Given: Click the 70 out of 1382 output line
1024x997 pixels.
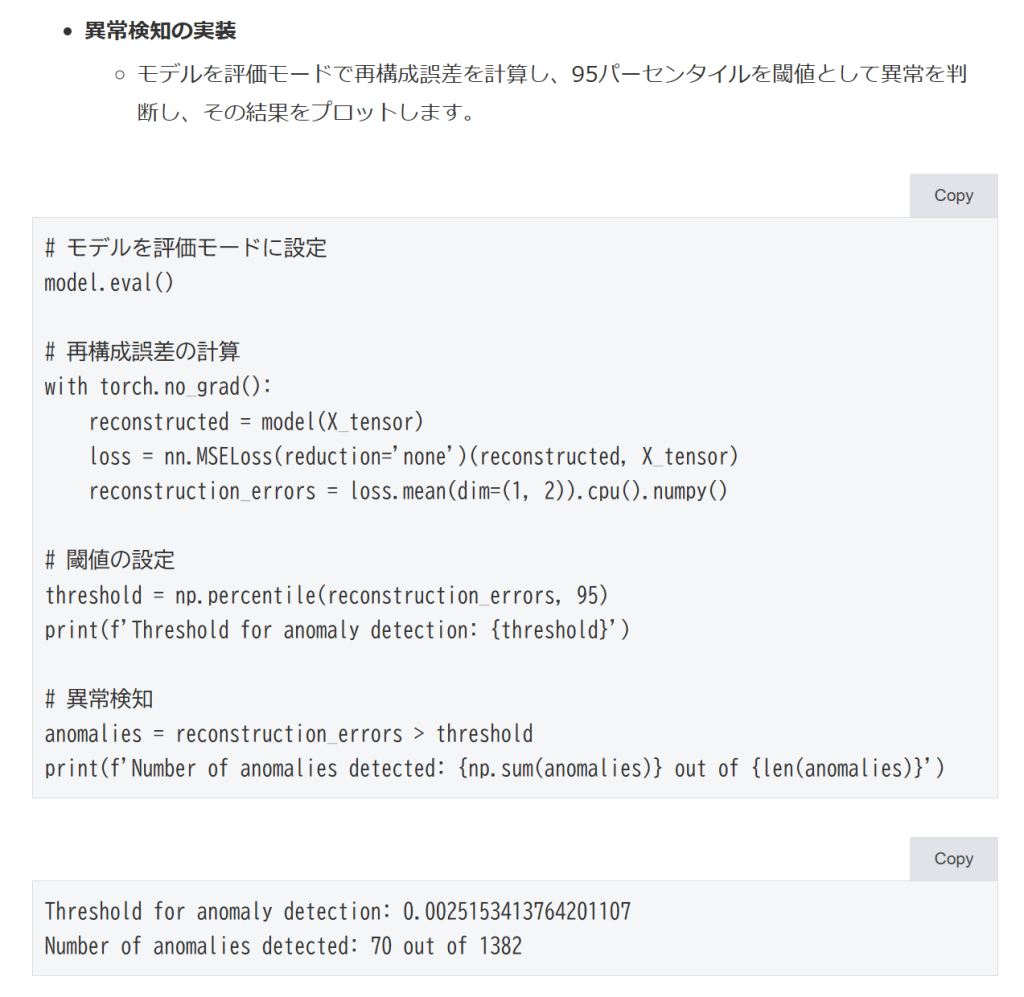Looking at the screenshot, I should [x=445, y=945].
